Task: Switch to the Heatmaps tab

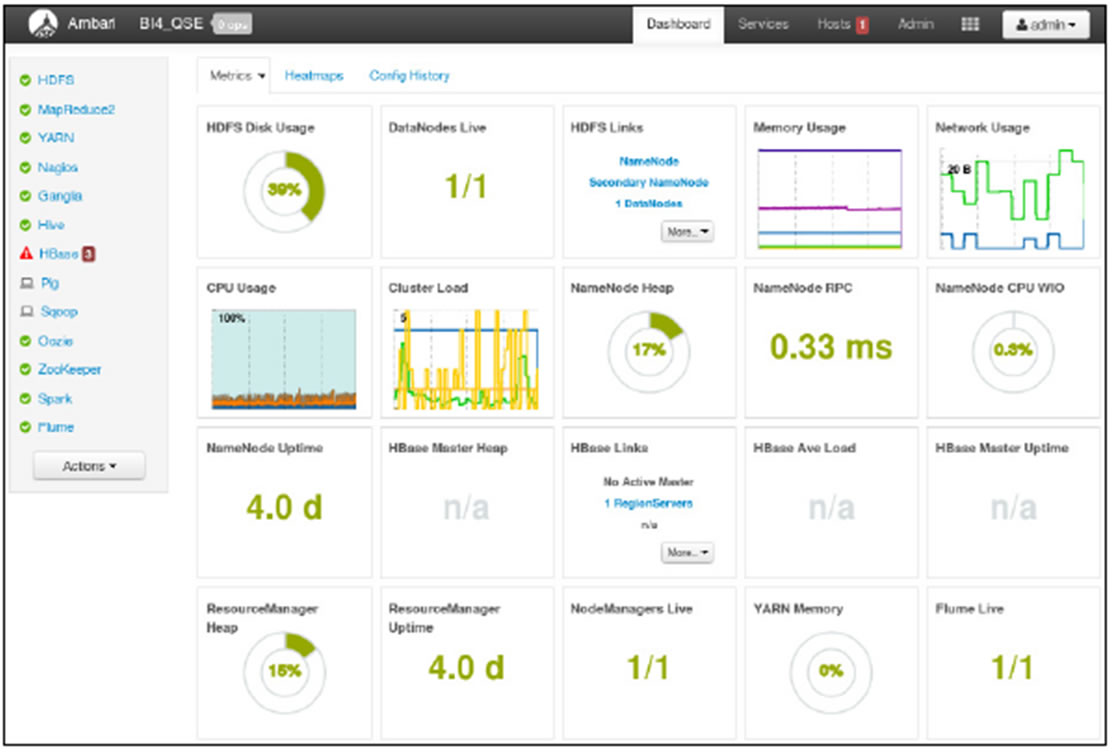Action: pos(313,75)
